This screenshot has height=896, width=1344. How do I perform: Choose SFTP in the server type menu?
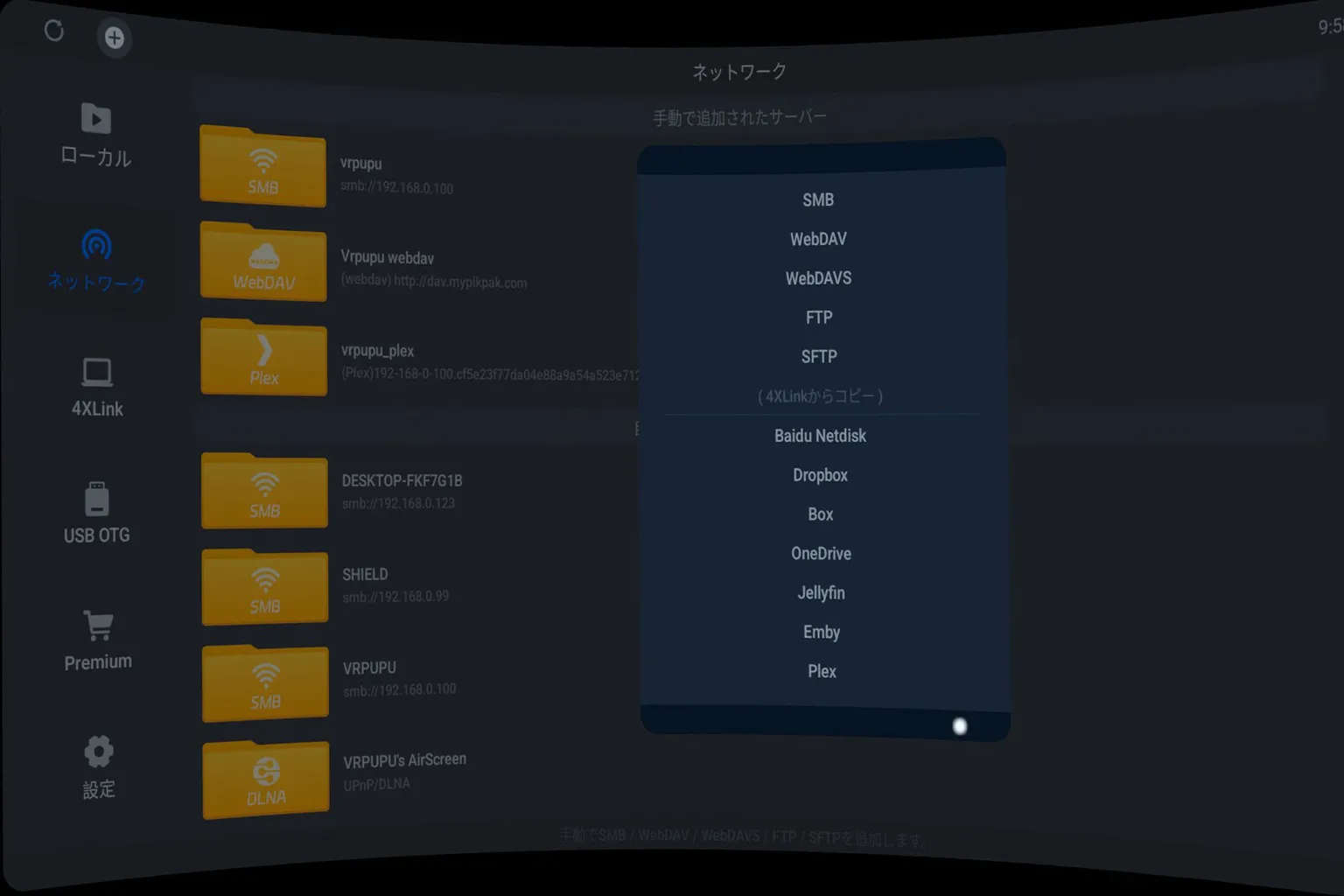pyautogui.click(x=819, y=357)
